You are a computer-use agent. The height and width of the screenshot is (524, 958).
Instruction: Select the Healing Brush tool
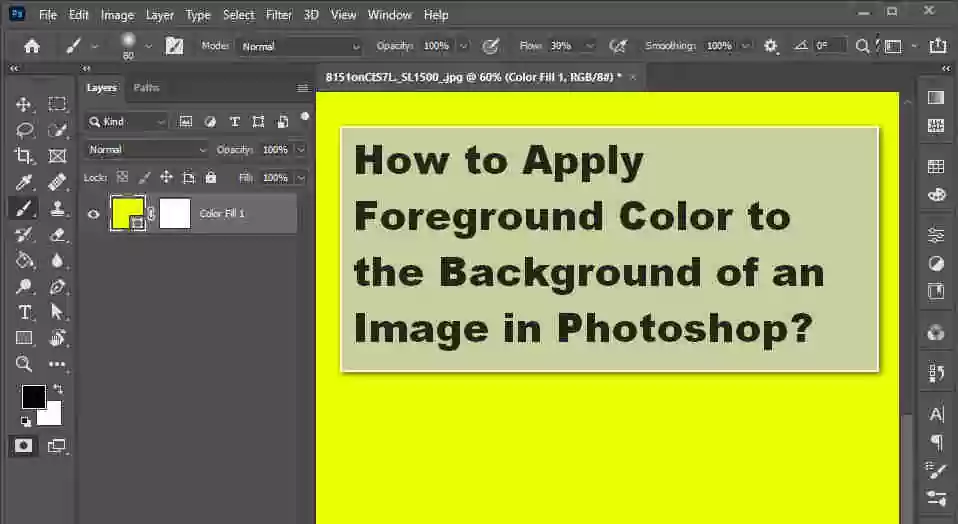57,182
